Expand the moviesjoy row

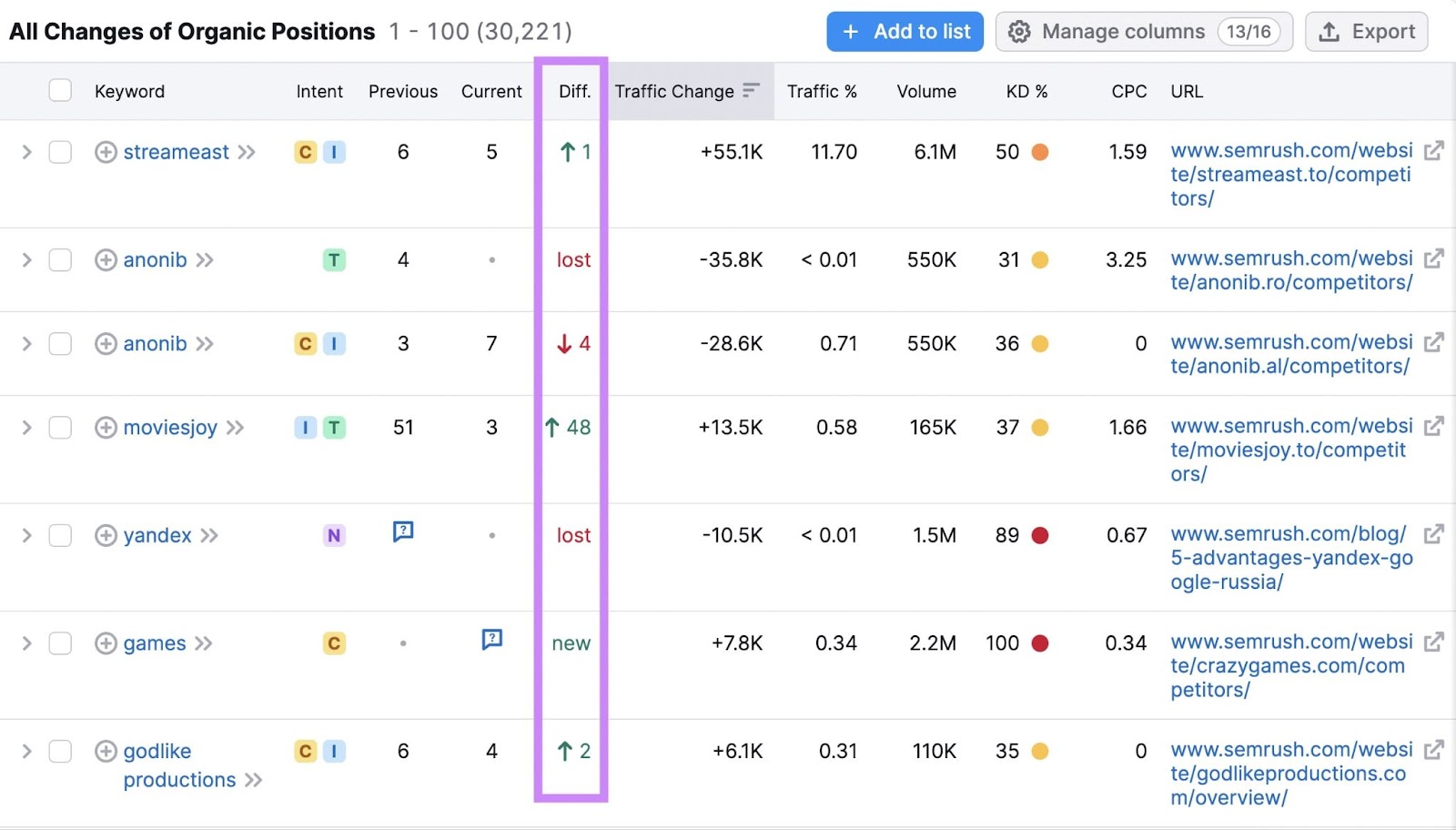(26, 427)
